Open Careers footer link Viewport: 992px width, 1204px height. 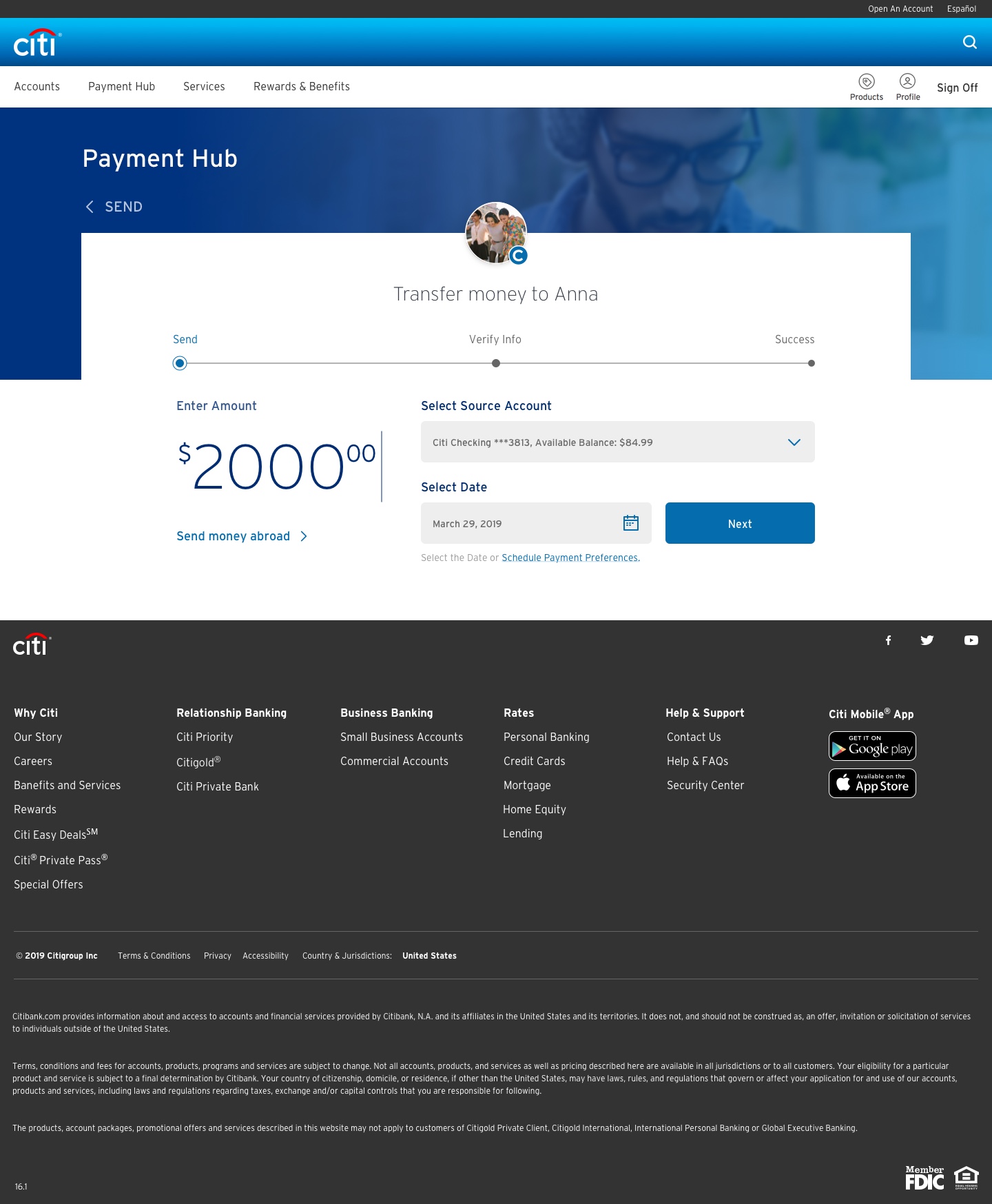coord(33,761)
